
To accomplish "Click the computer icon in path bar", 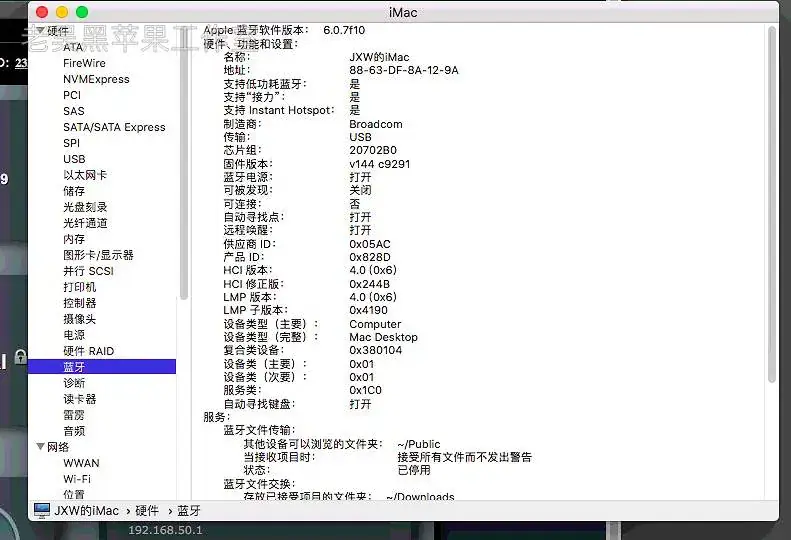I will [42, 510].
